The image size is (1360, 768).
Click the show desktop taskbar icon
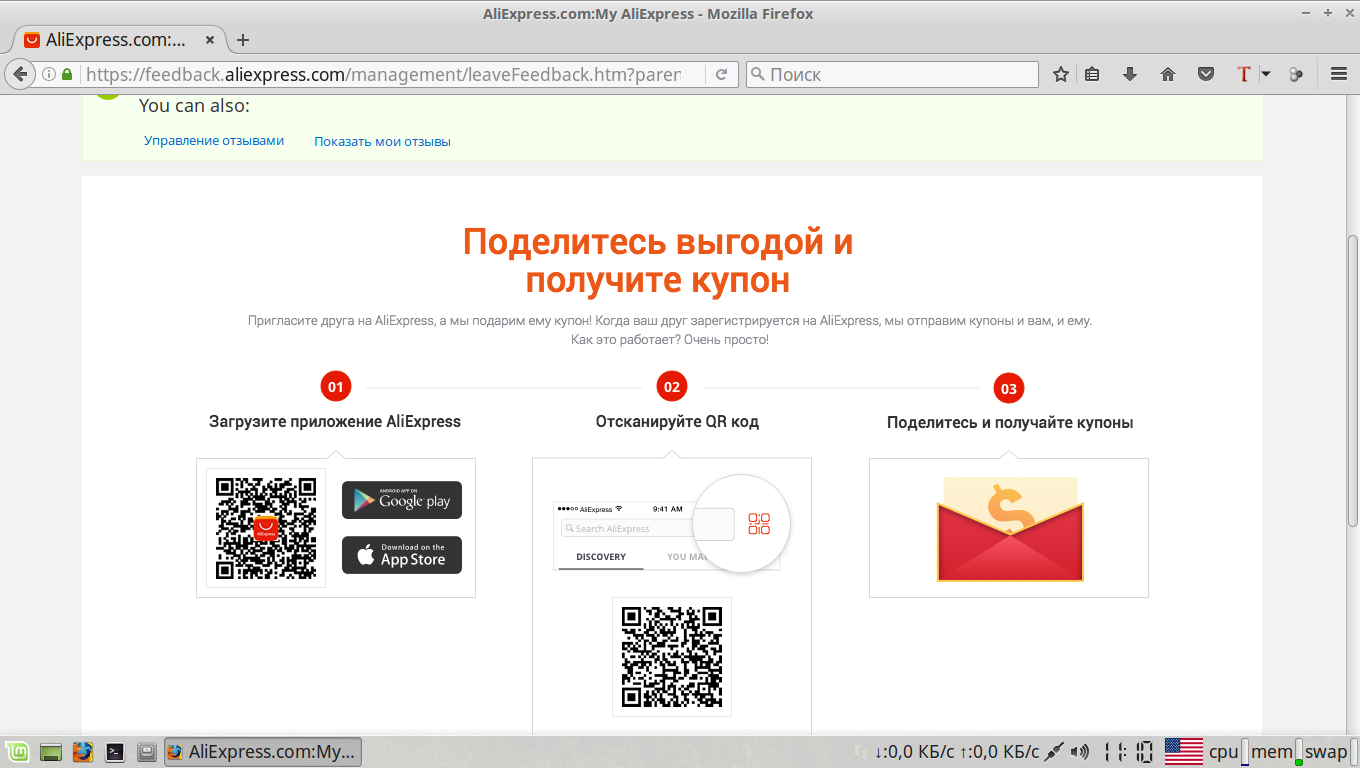pyautogui.click(x=51, y=752)
